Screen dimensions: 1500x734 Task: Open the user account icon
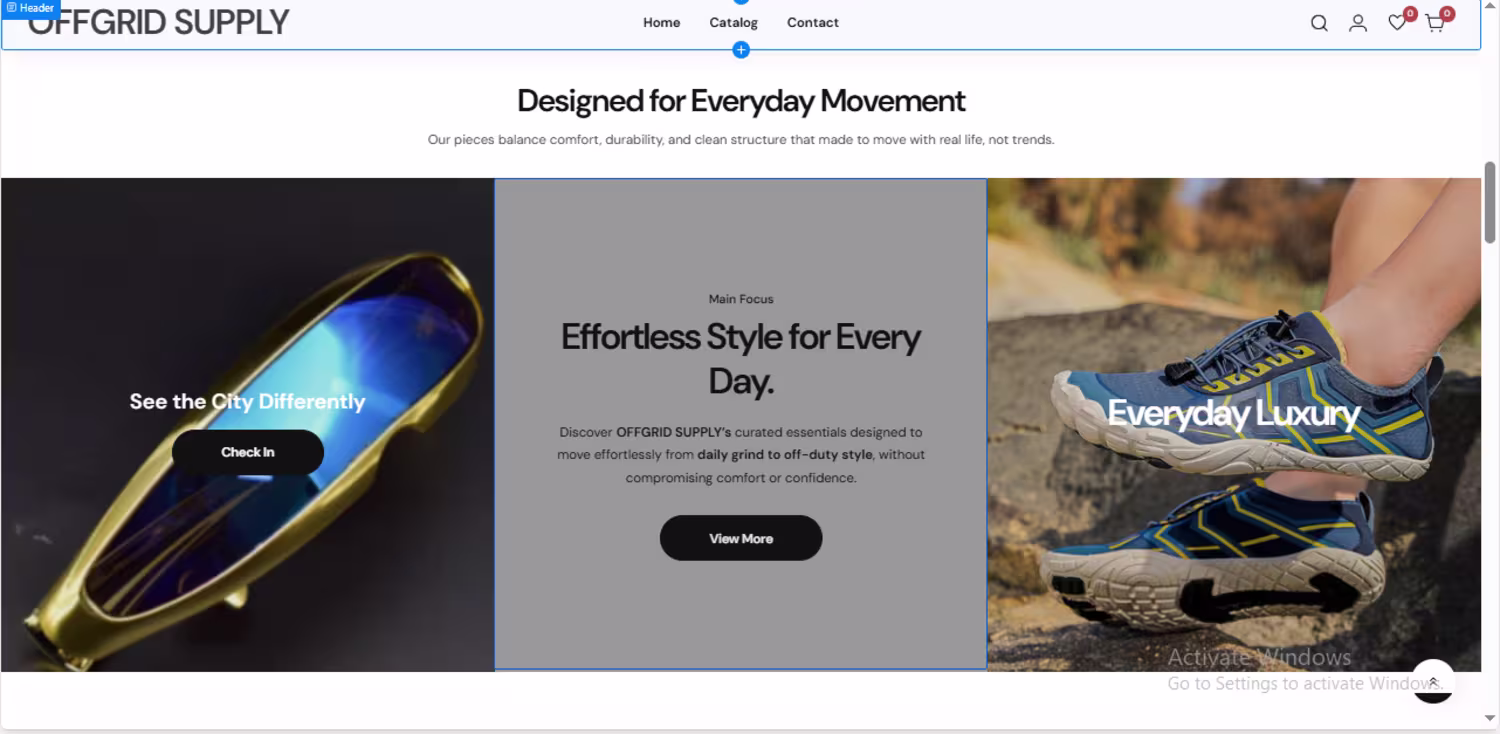click(x=1357, y=23)
